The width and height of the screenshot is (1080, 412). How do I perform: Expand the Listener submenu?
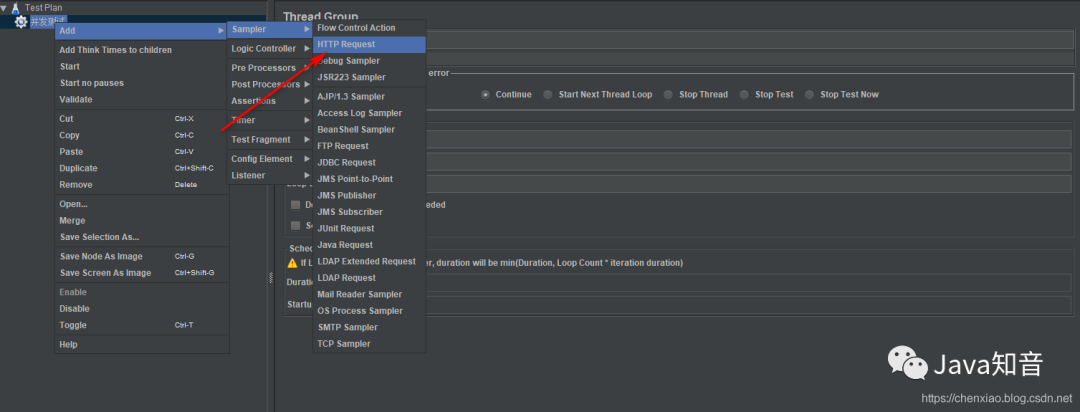click(x=270, y=175)
